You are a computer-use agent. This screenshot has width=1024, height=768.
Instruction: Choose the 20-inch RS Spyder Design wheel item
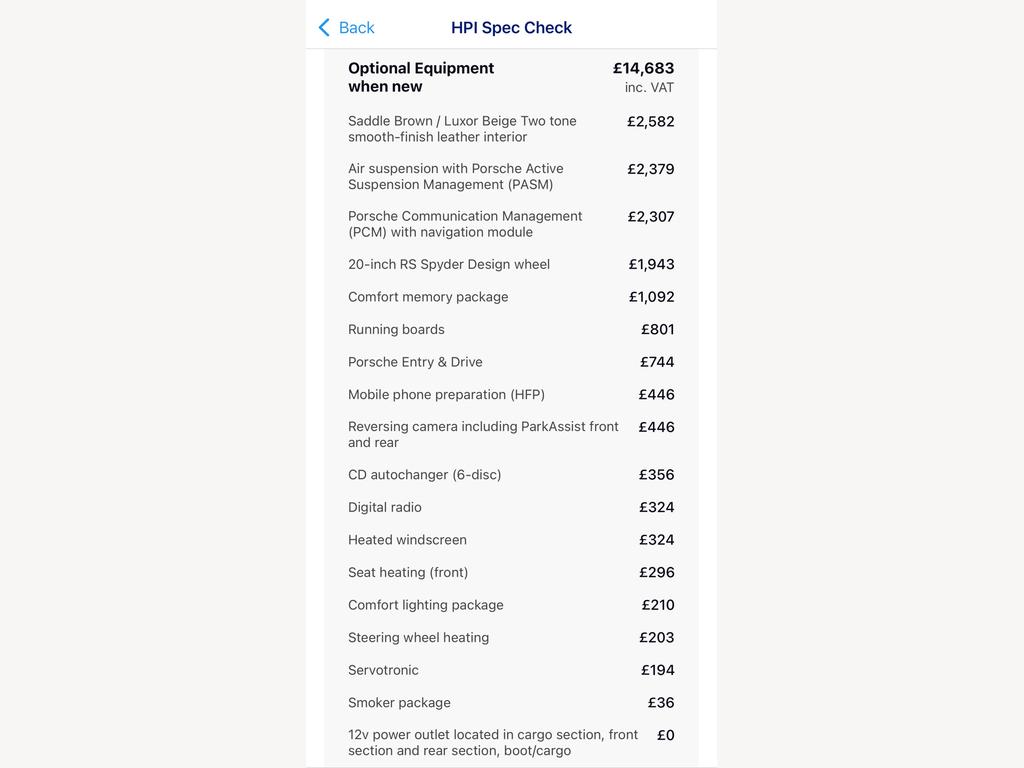click(x=511, y=264)
